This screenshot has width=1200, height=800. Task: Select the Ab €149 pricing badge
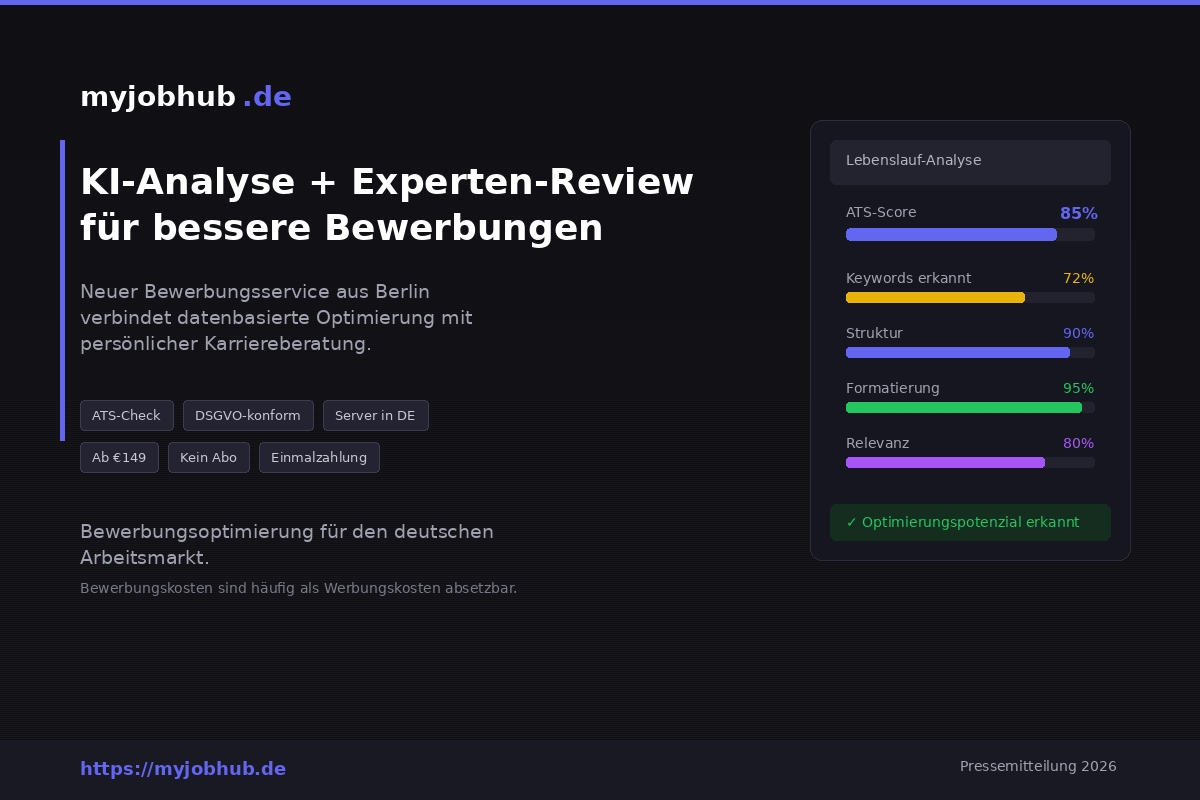tap(119, 457)
